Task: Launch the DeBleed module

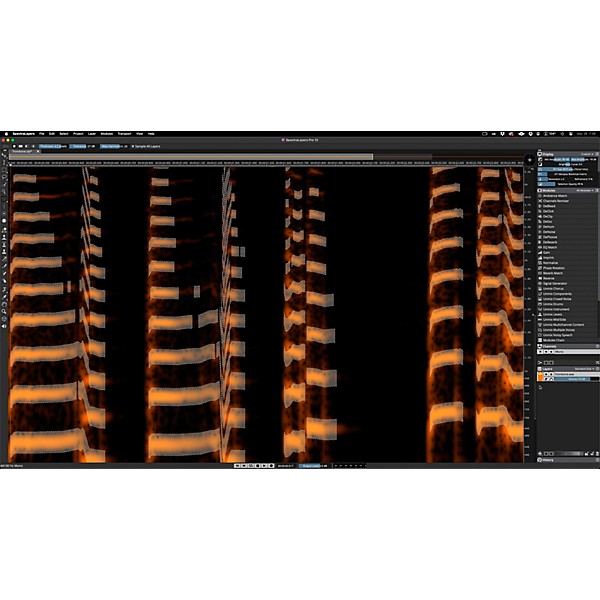Action: coord(549,206)
